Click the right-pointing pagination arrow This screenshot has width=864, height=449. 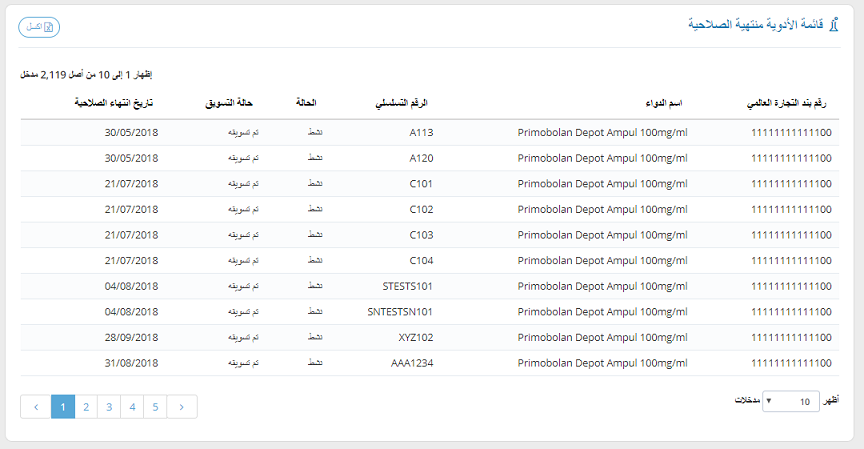[x=182, y=407]
